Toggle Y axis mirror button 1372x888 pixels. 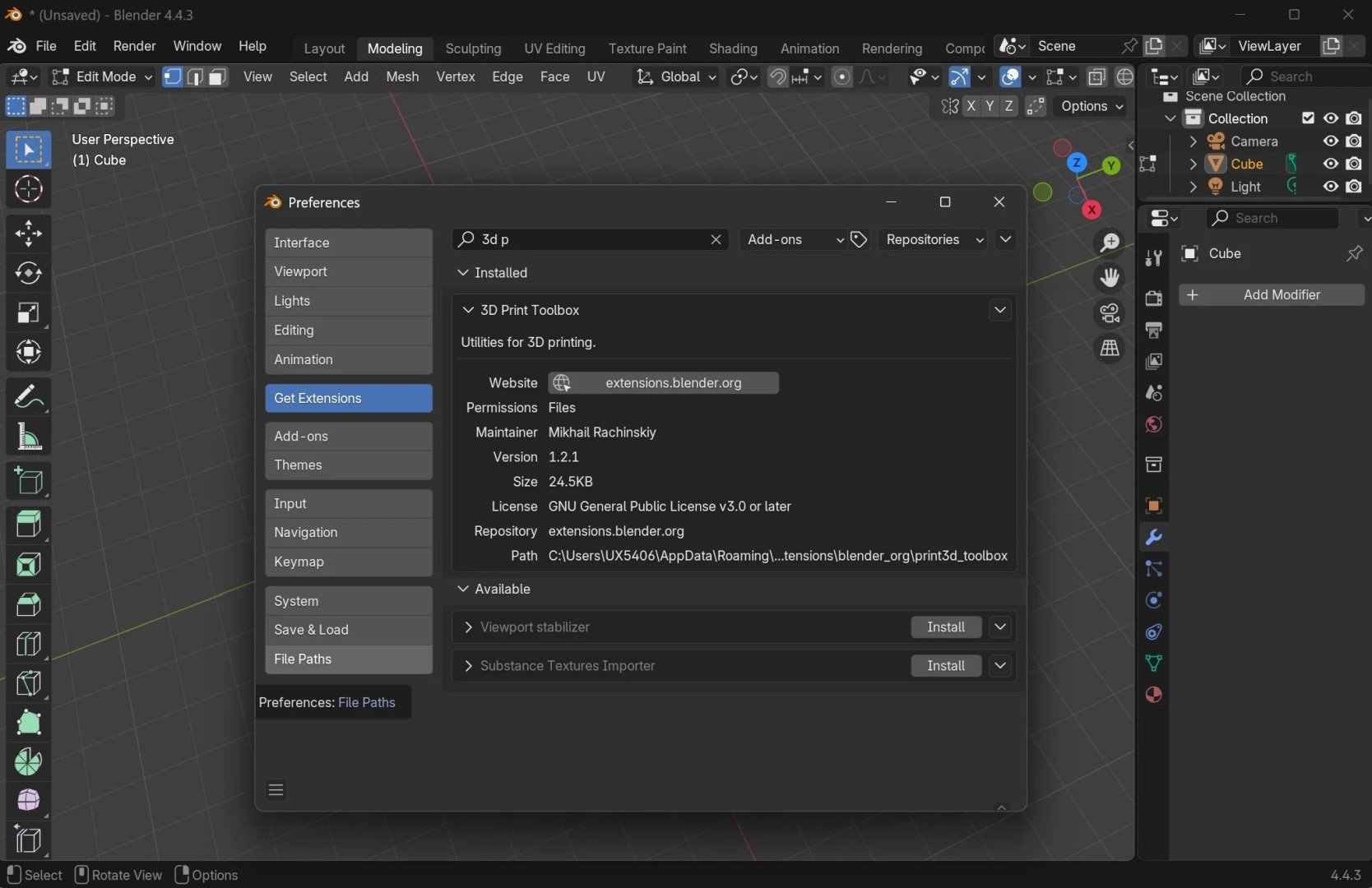tap(990, 106)
